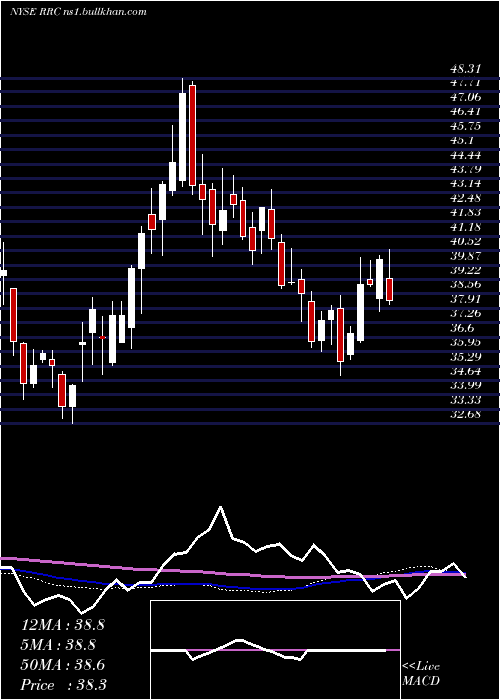Click the <<Live label beside MACD box
Screen dimensions: 500x700
[421, 667]
